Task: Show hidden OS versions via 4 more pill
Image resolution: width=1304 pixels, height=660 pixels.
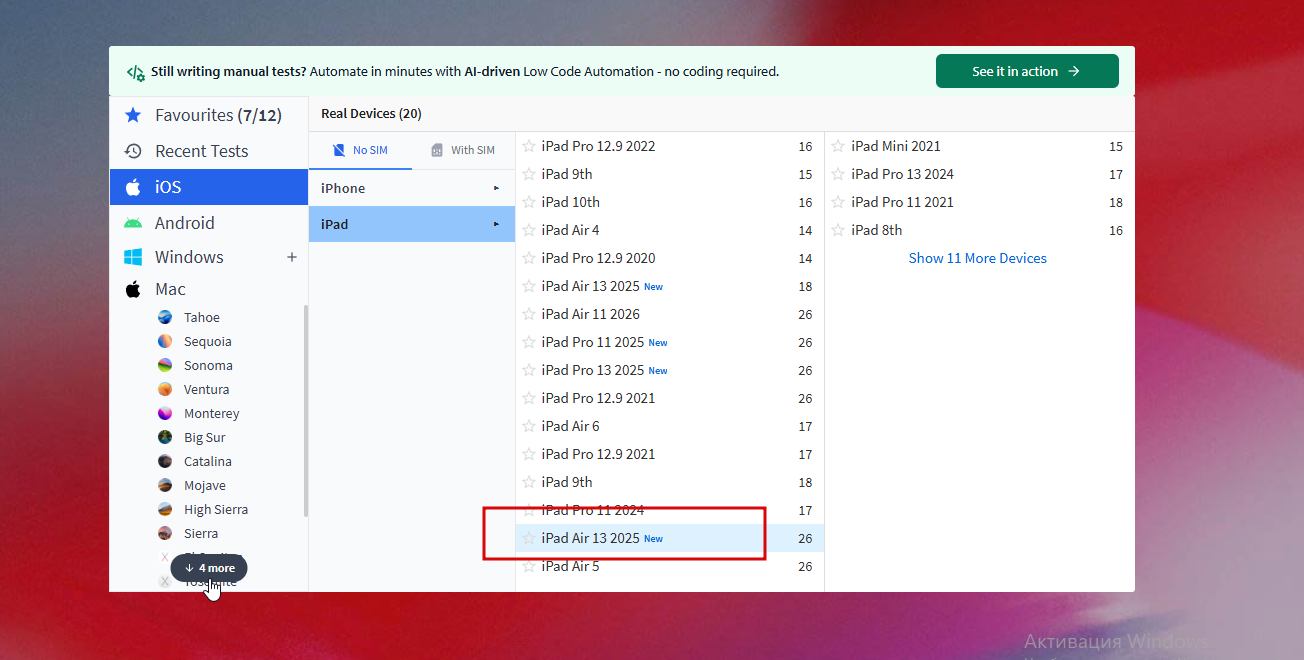Action: point(209,568)
